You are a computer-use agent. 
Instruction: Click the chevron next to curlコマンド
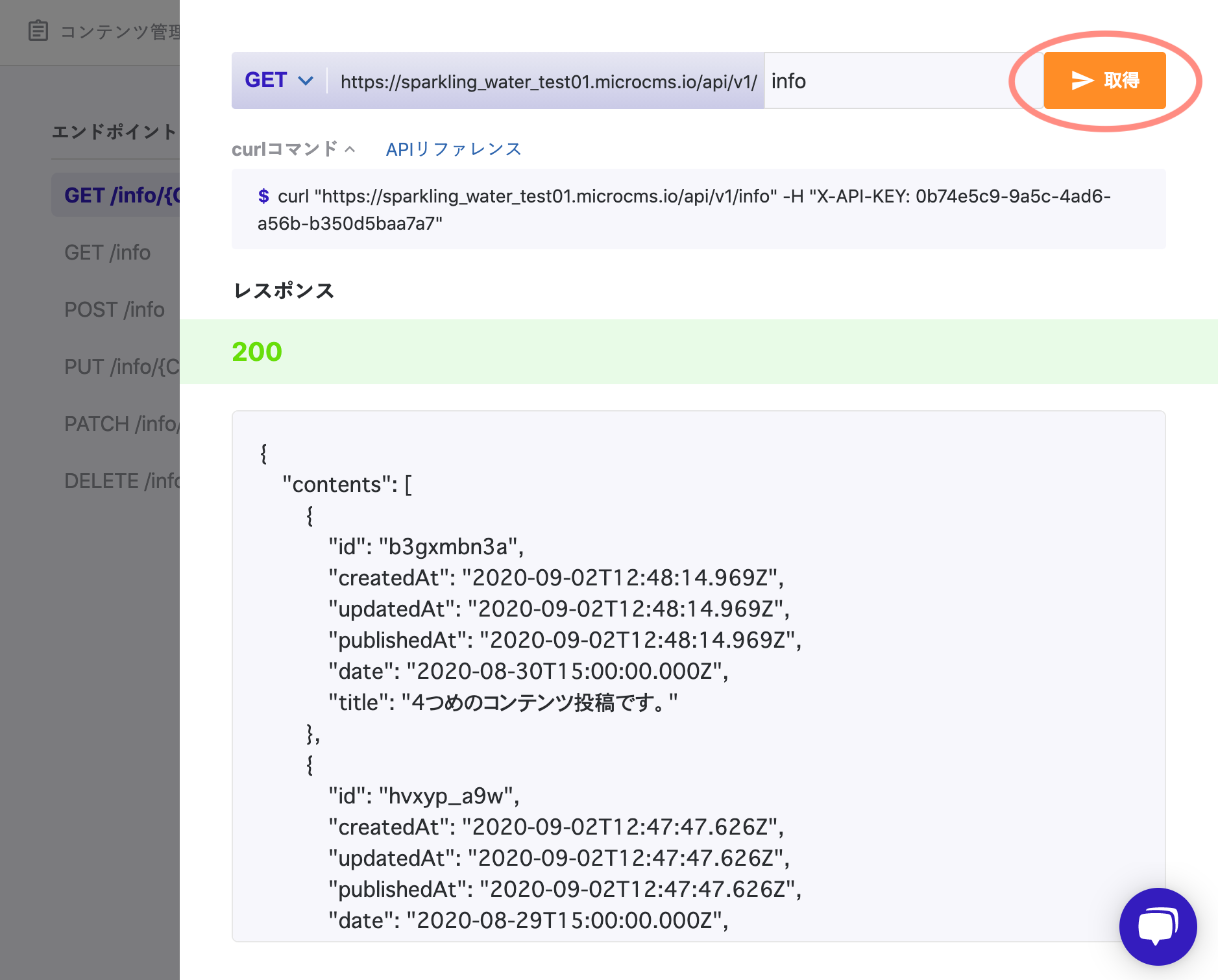[x=349, y=148]
